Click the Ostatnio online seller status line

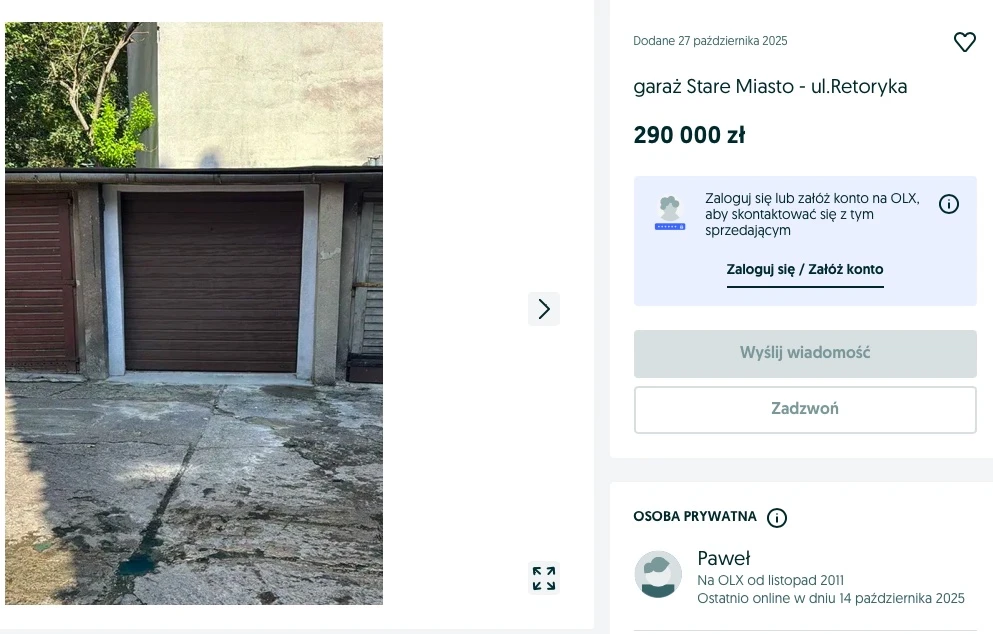(831, 599)
